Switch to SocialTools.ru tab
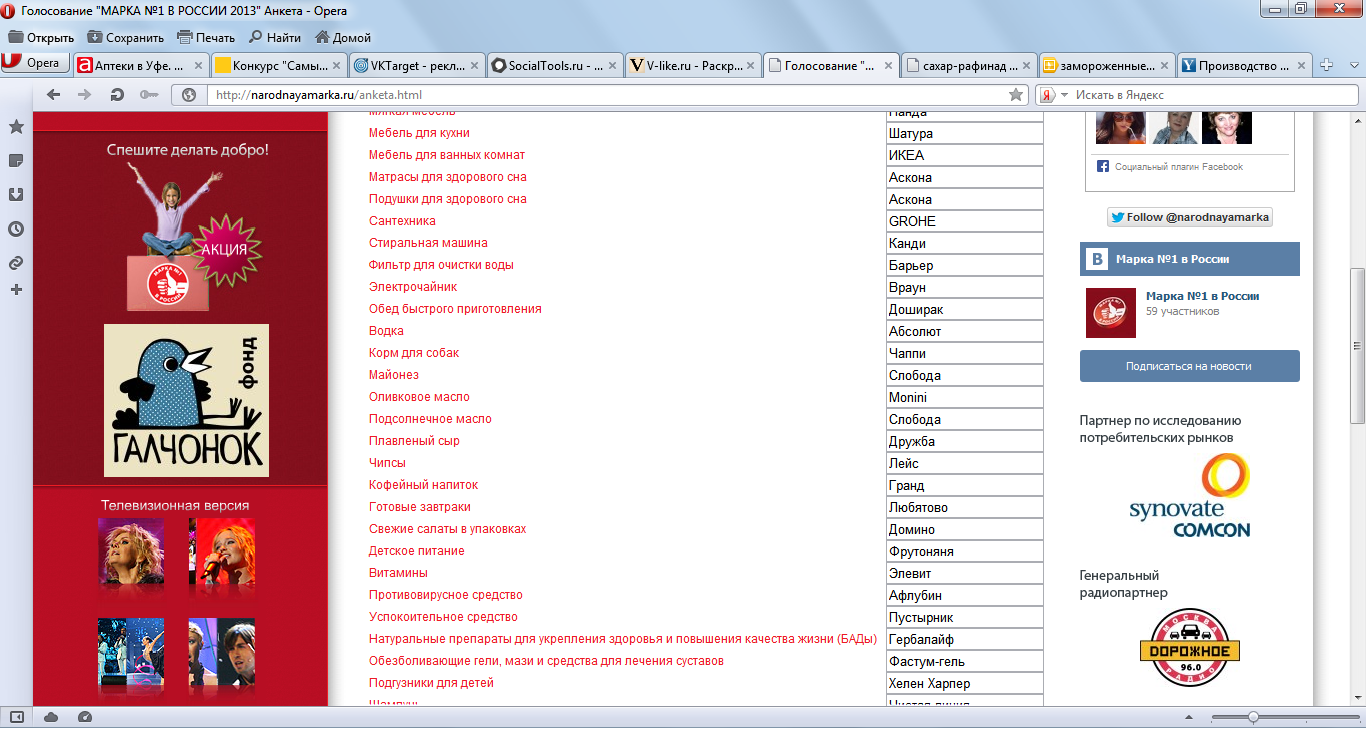1366x750 pixels. [x=555, y=65]
